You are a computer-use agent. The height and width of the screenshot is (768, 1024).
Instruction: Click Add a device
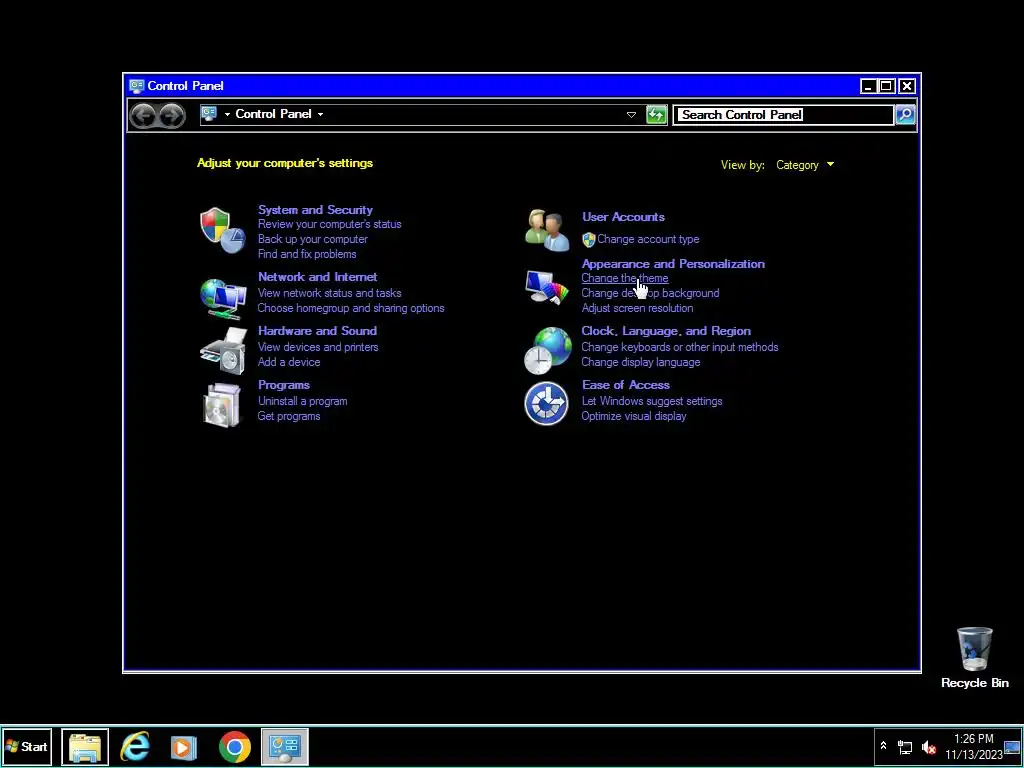[x=289, y=362]
